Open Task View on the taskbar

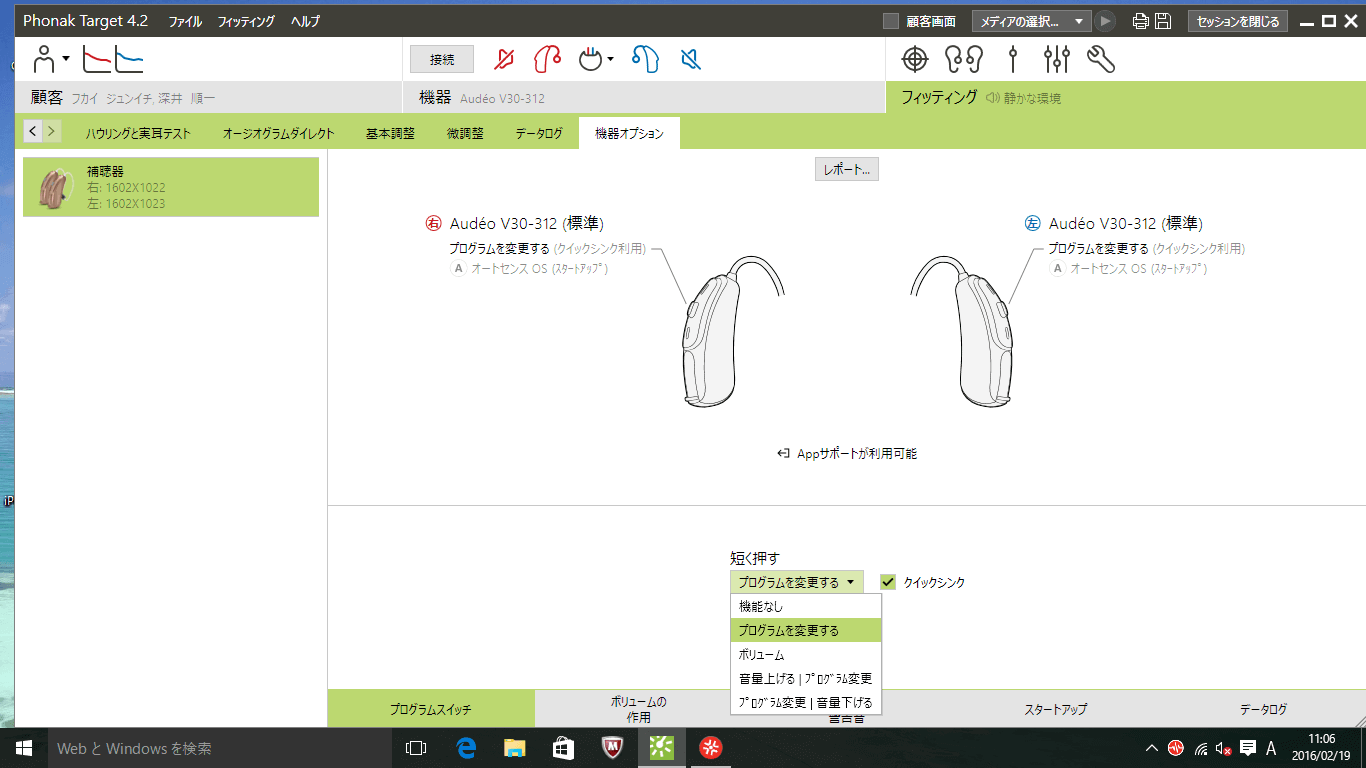[416, 747]
